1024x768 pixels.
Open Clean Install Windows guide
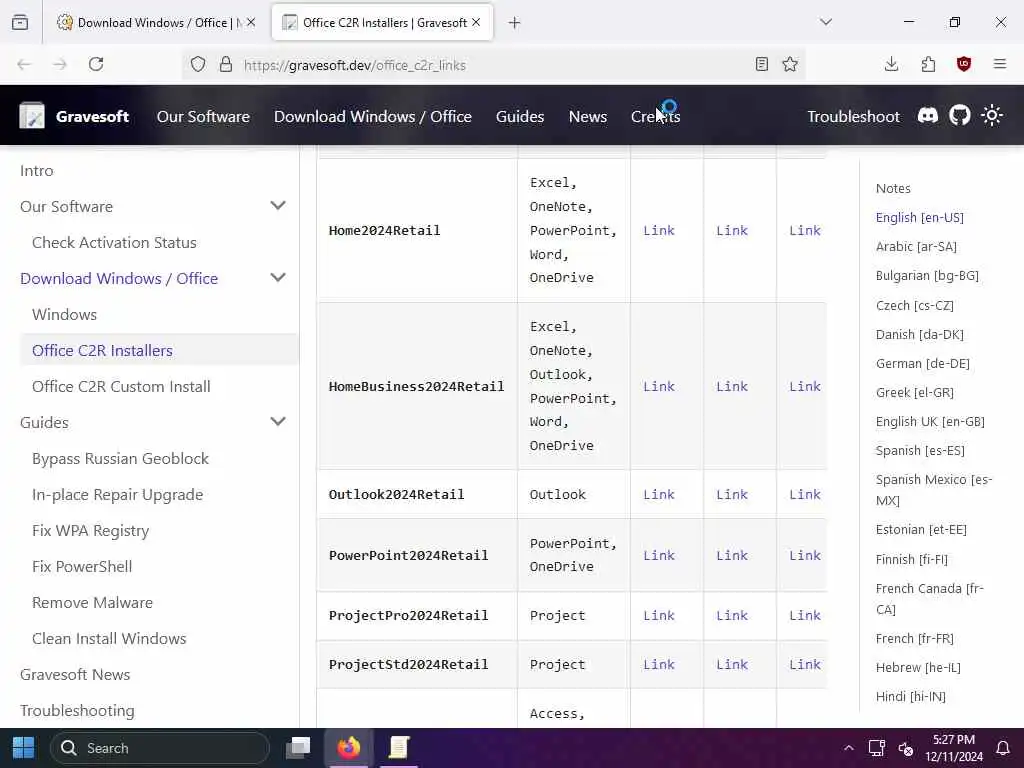pos(109,638)
